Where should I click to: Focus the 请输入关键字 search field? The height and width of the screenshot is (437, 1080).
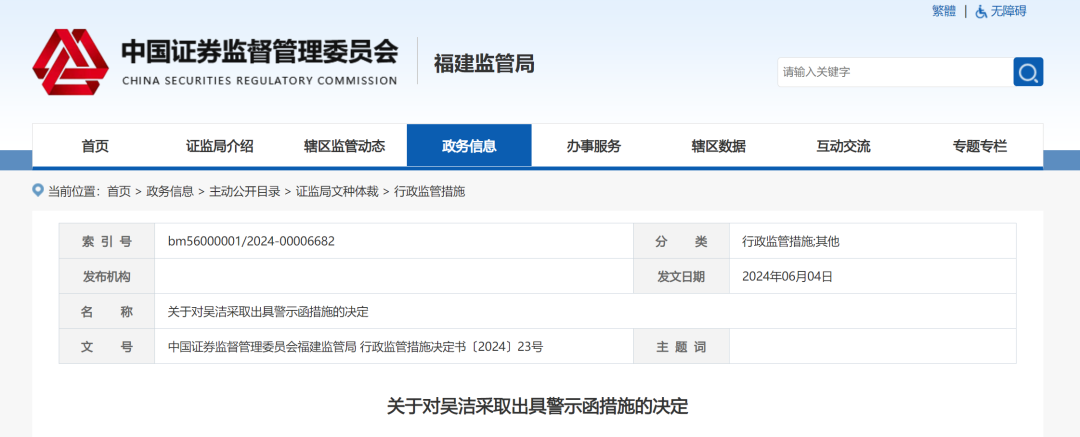(895, 72)
